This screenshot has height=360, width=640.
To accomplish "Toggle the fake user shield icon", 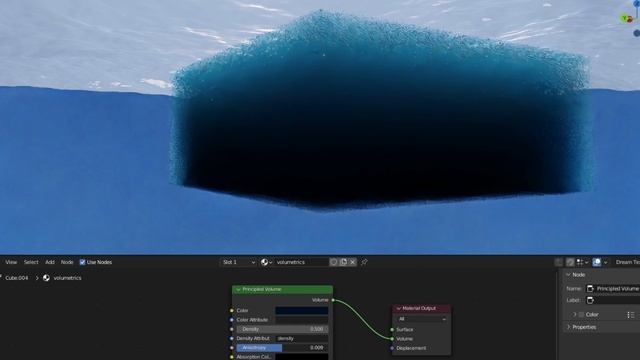I will [334, 262].
